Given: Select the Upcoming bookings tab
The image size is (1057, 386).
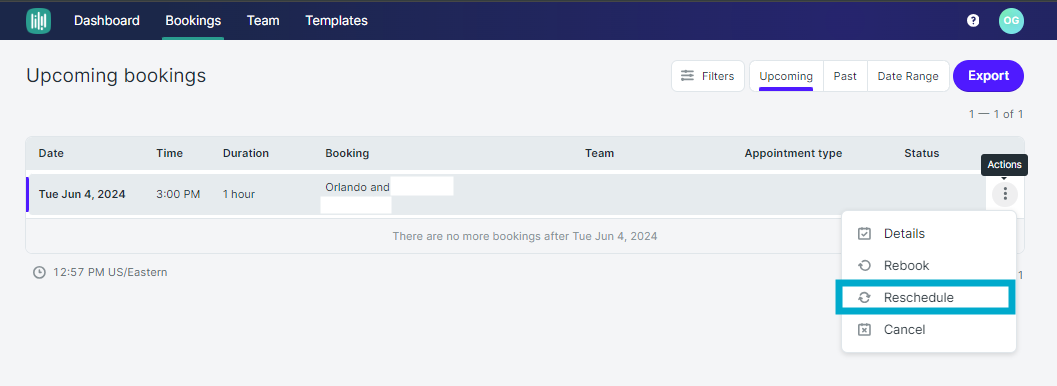Looking at the screenshot, I should [x=786, y=76].
